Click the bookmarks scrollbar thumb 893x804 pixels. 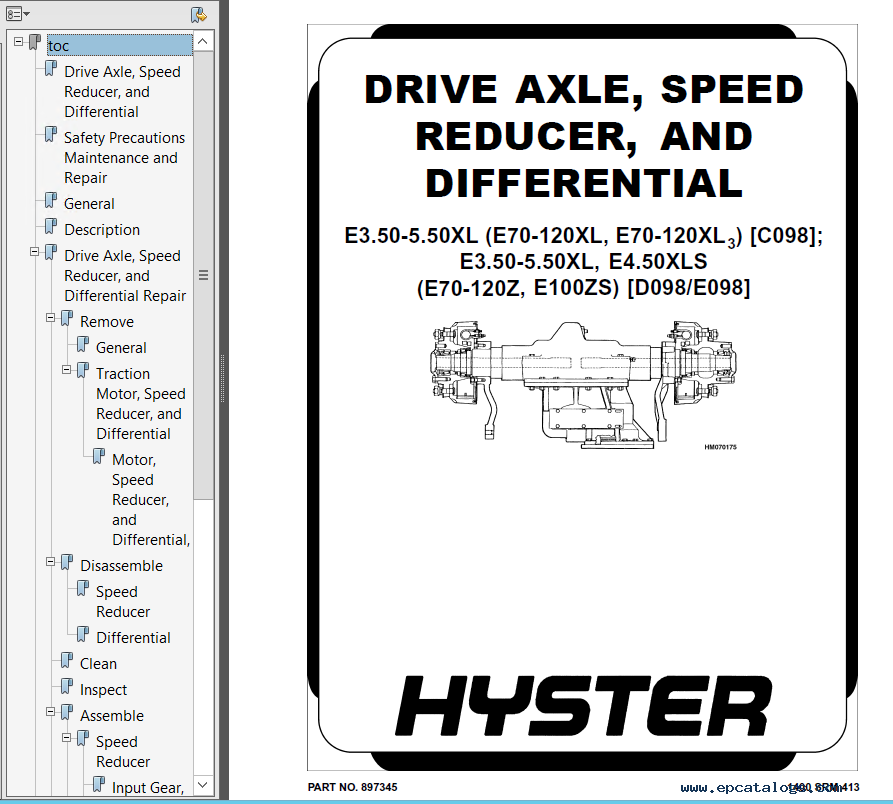[203, 276]
